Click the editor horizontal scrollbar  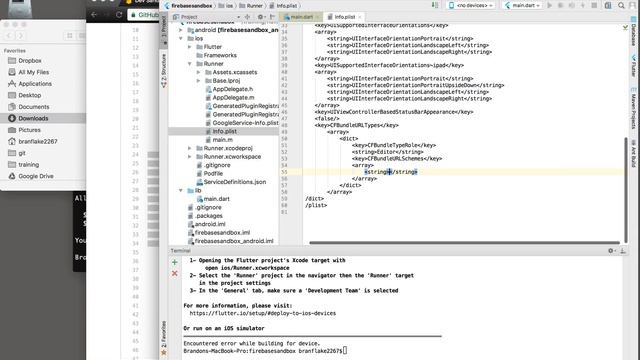[464, 243]
